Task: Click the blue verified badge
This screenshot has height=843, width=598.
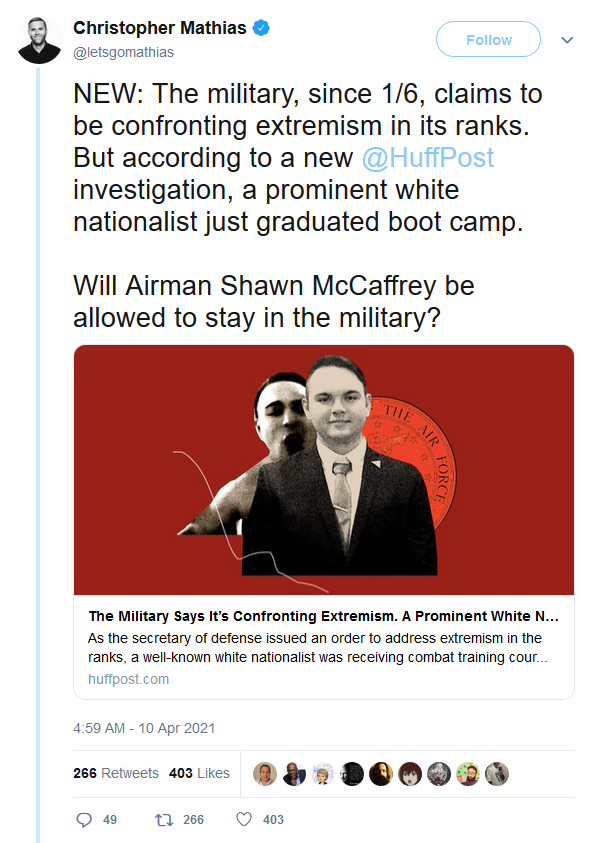Action: [x=261, y=28]
